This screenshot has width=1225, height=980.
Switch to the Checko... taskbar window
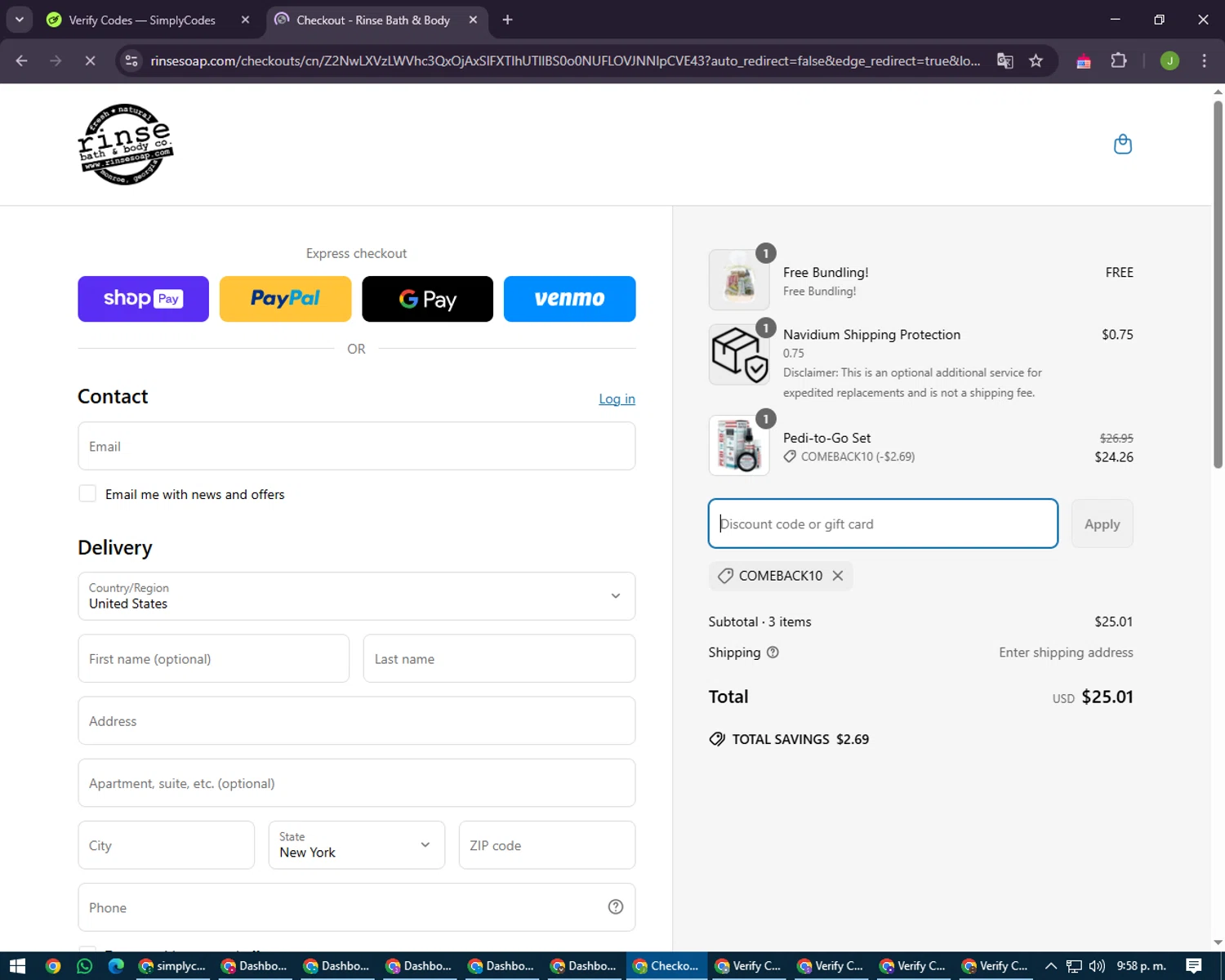[x=666, y=966]
